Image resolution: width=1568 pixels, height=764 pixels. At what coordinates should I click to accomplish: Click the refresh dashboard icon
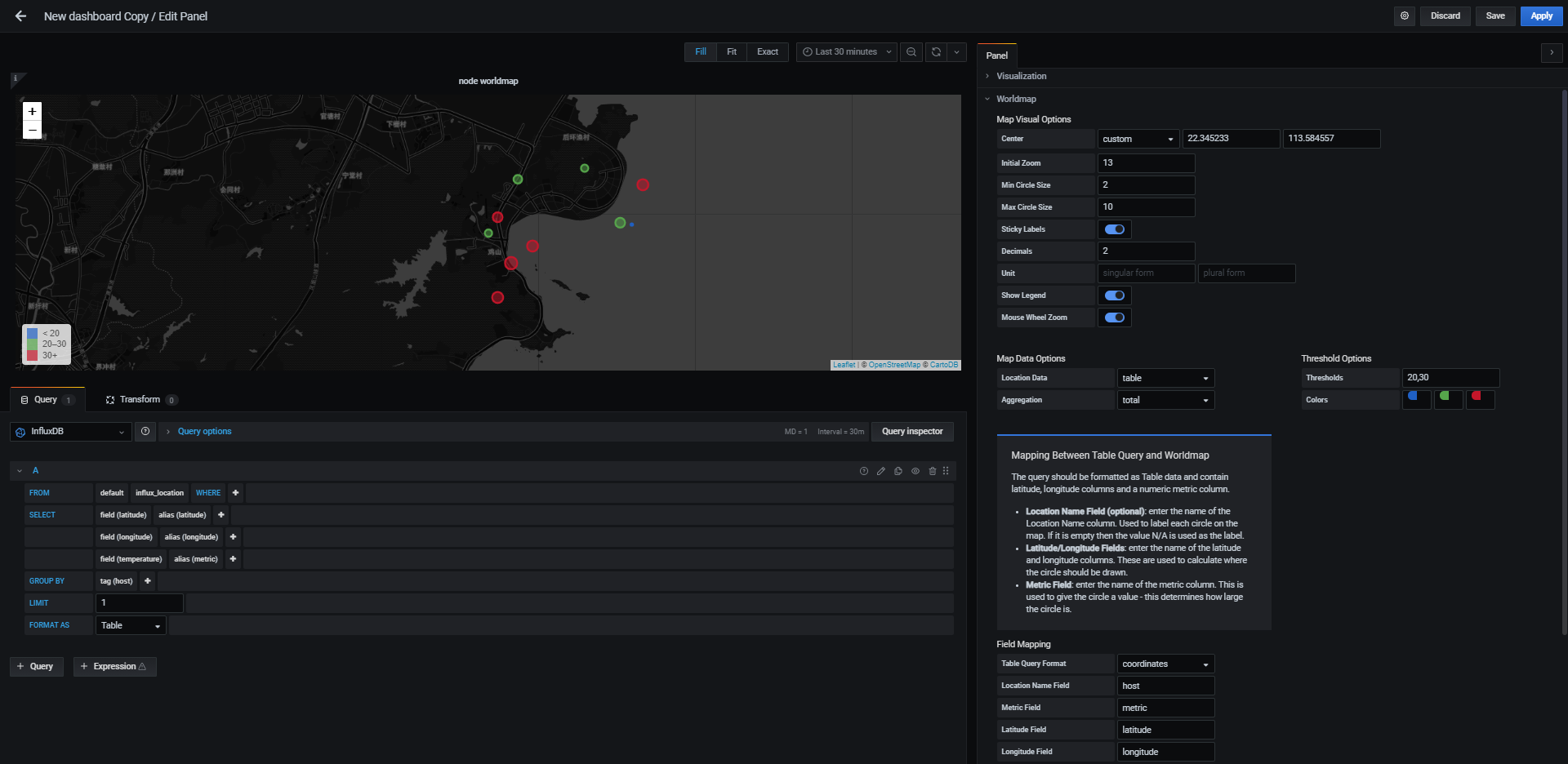tap(935, 51)
